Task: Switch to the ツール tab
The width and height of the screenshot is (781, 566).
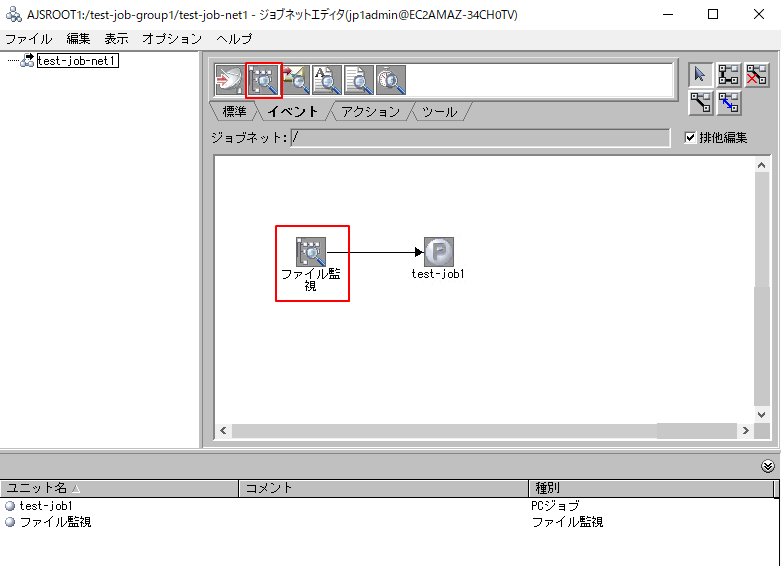Action: tap(439, 112)
